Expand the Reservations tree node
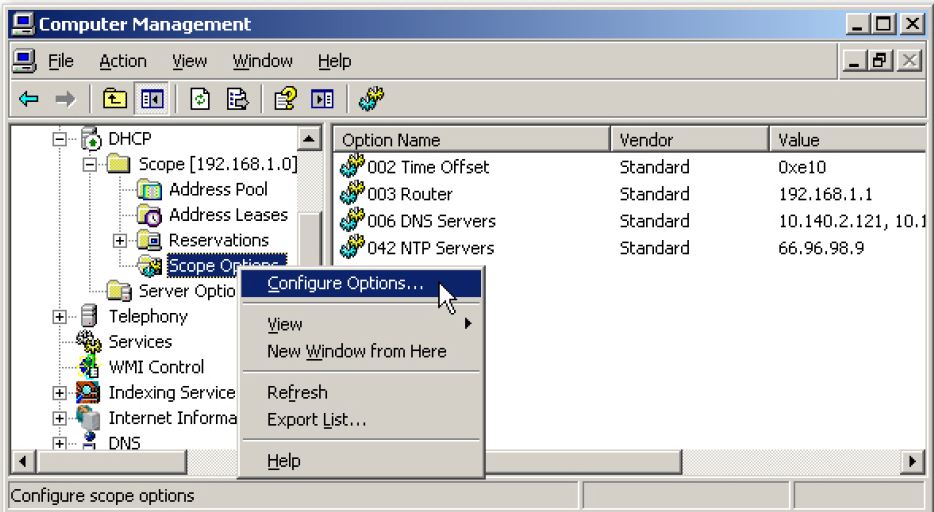This screenshot has height=512, width=934. tap(120, 240)
